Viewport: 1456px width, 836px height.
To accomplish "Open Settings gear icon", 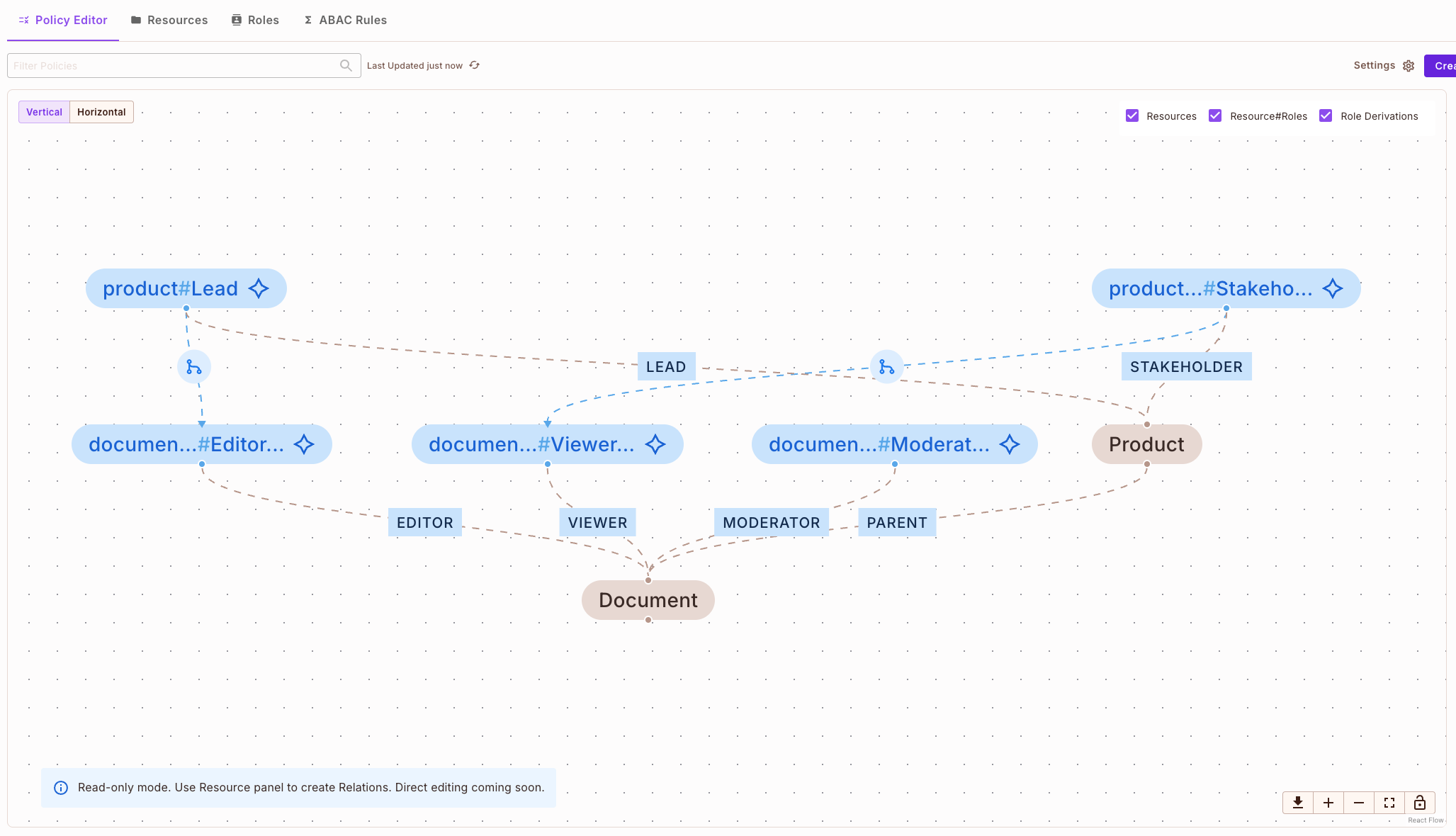I will 1409,66.
